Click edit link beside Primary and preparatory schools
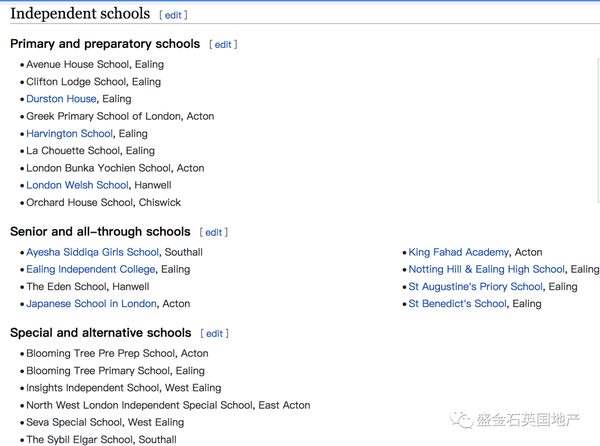 tap(223, 45)
